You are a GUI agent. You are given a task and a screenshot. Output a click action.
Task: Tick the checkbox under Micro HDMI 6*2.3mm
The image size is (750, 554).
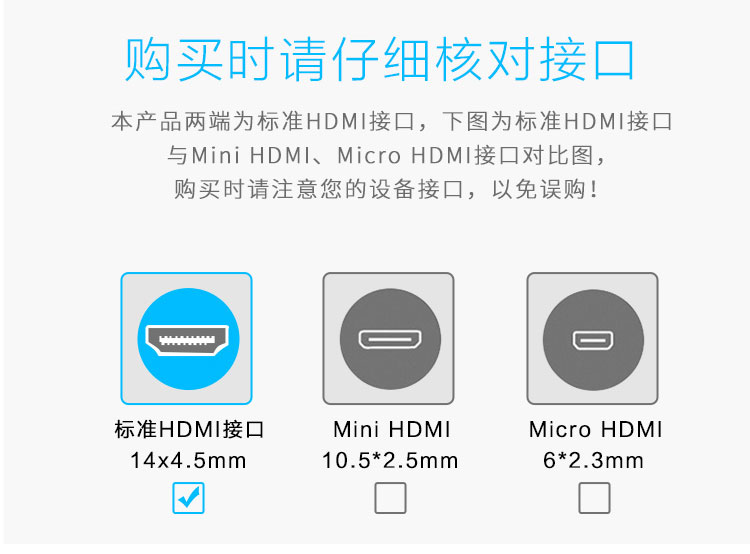[x=594, y=498]
